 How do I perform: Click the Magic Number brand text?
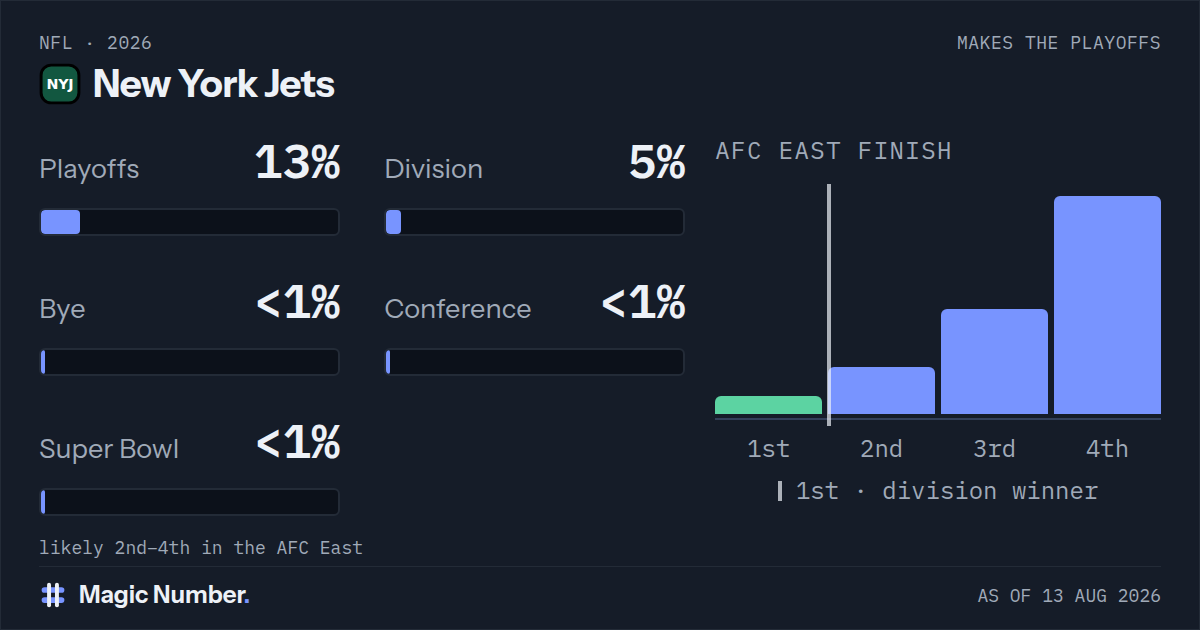click(164, 595)
